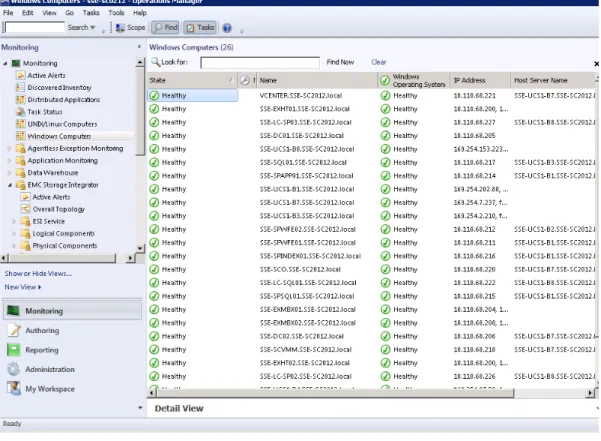Viewport: 601px width, 441px height.
Task: Open the Task Status view icon
Action: pyautogui.click(x=20, y=112)
